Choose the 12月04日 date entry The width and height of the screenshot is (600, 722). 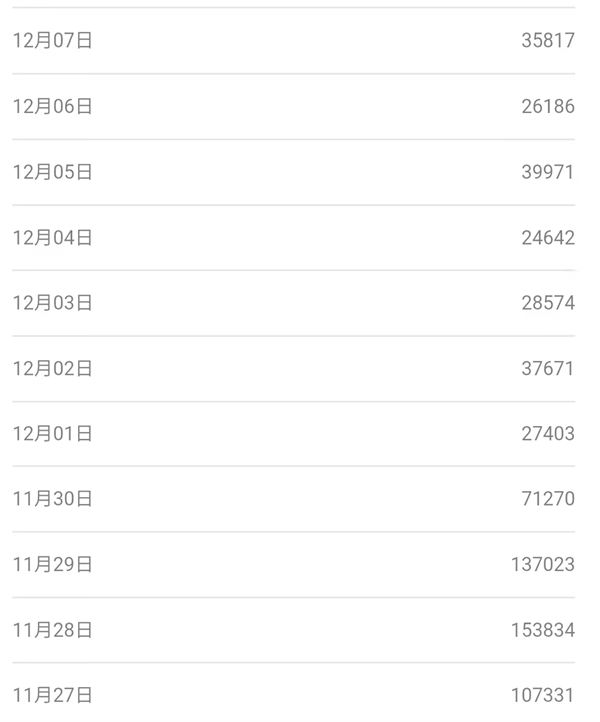(52, 238)
